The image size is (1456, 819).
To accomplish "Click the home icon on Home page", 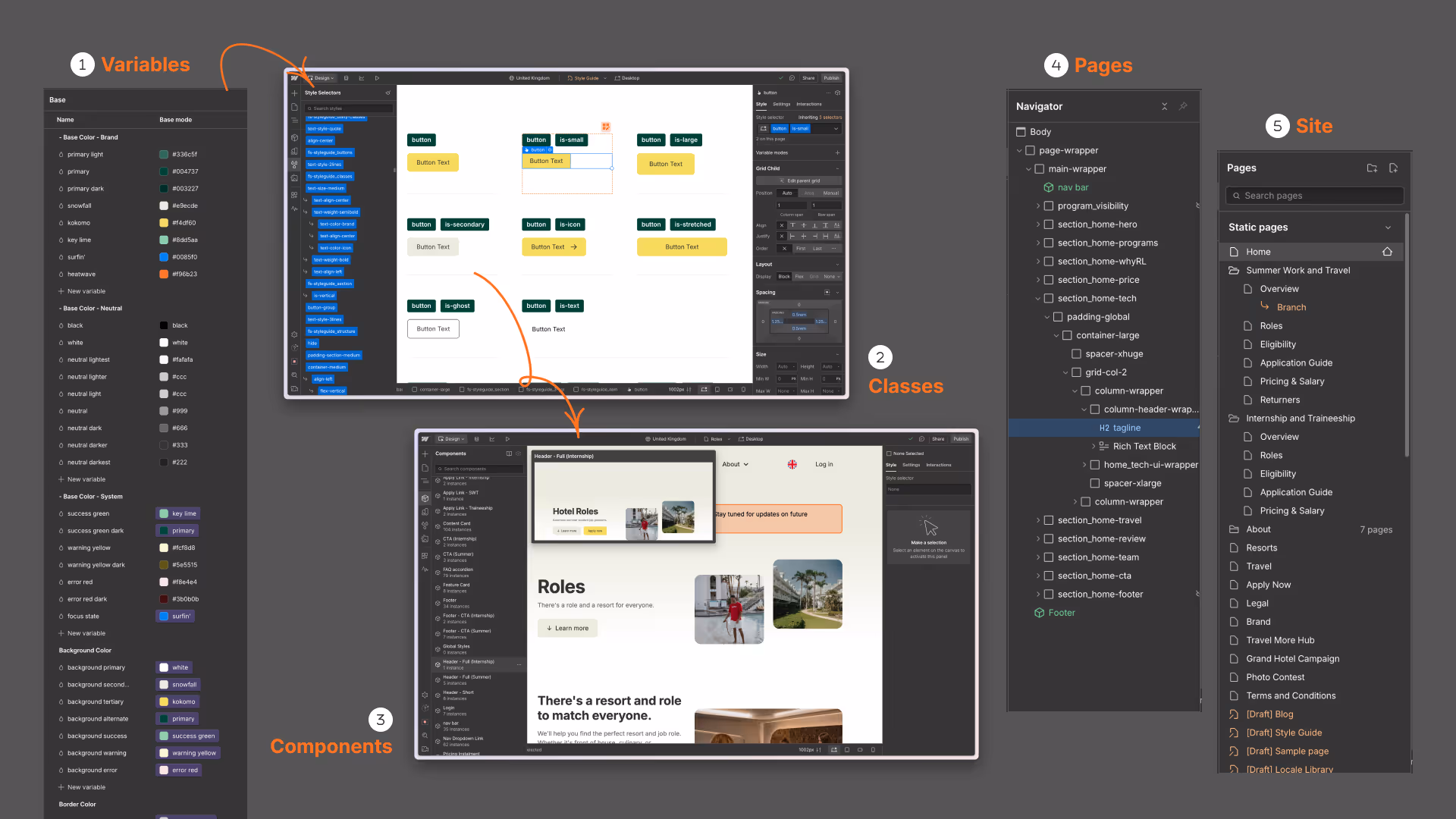I will coord(1387,252).
